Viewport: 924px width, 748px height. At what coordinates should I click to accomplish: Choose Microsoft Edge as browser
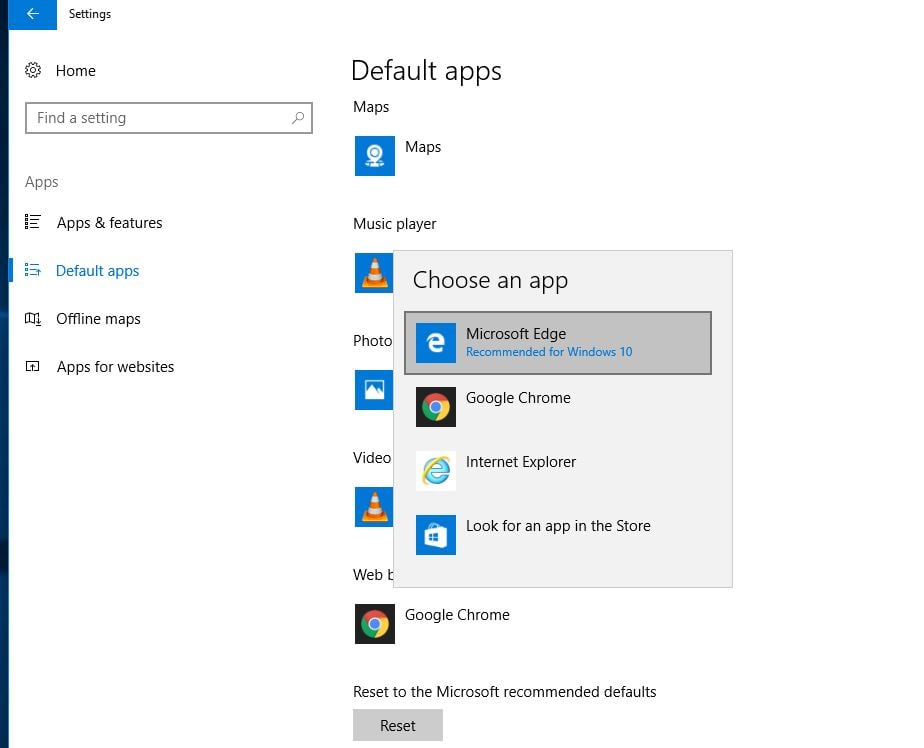557,342
